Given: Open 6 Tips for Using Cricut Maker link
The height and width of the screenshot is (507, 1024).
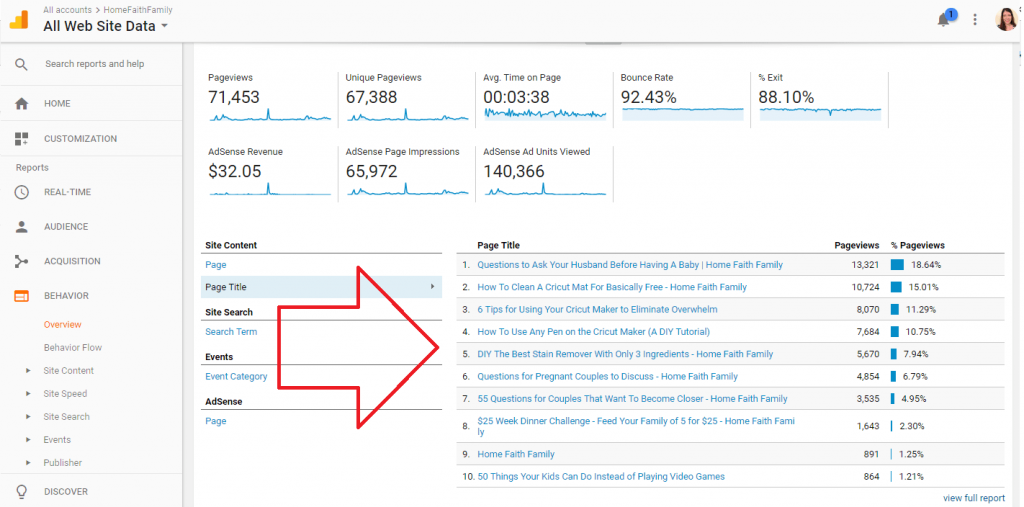Looking at the screenshot, I should (598, 309).
